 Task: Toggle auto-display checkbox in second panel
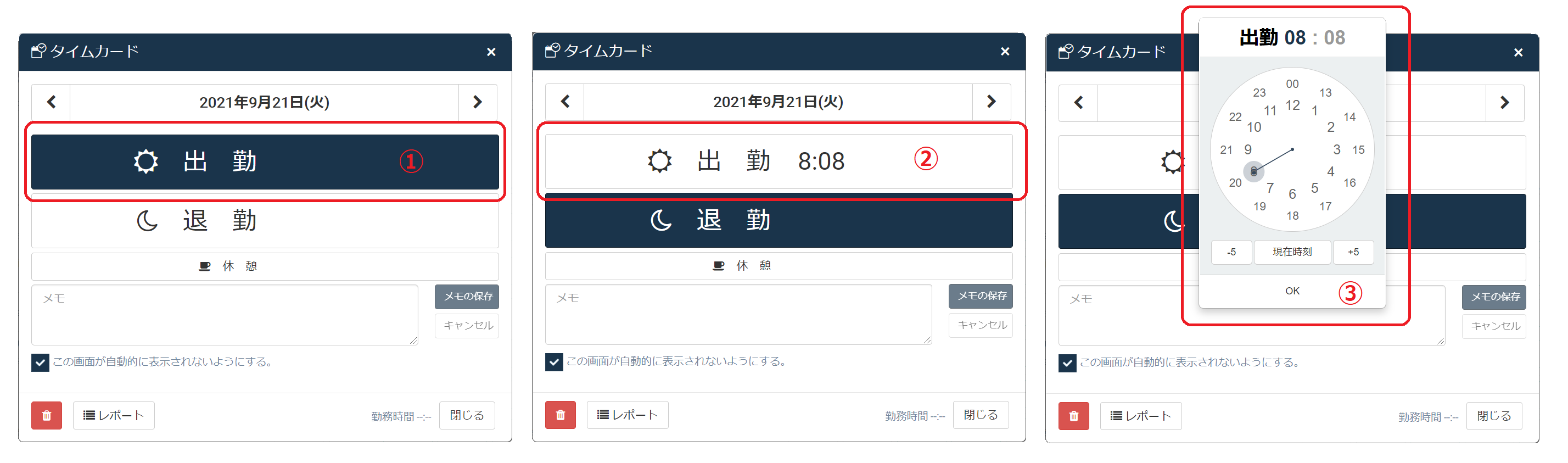pyautogui.click(x=554, y=362)
